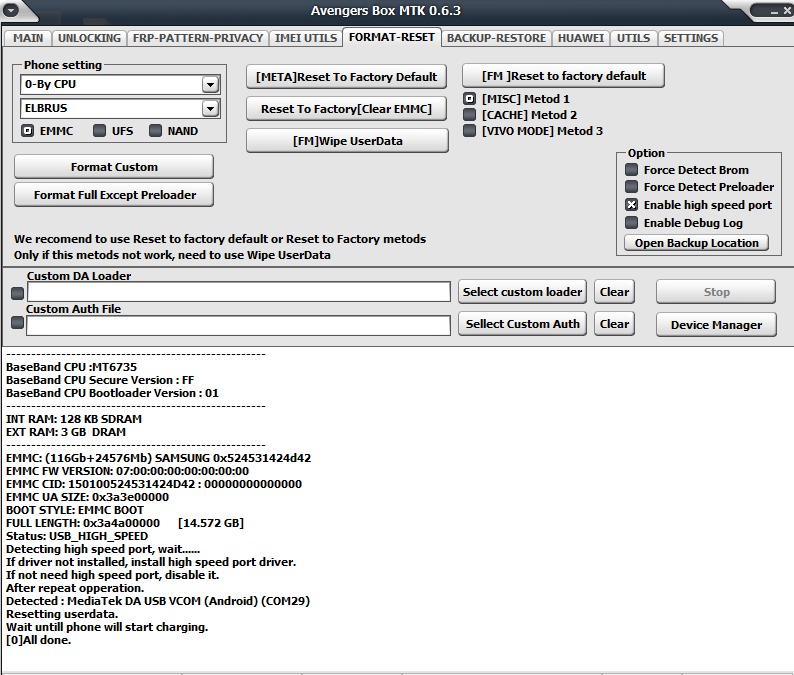The width and height of the screenshot is (794, 675).
Task: Open the top-left window menu arrow icon
Action: point(11,10)
